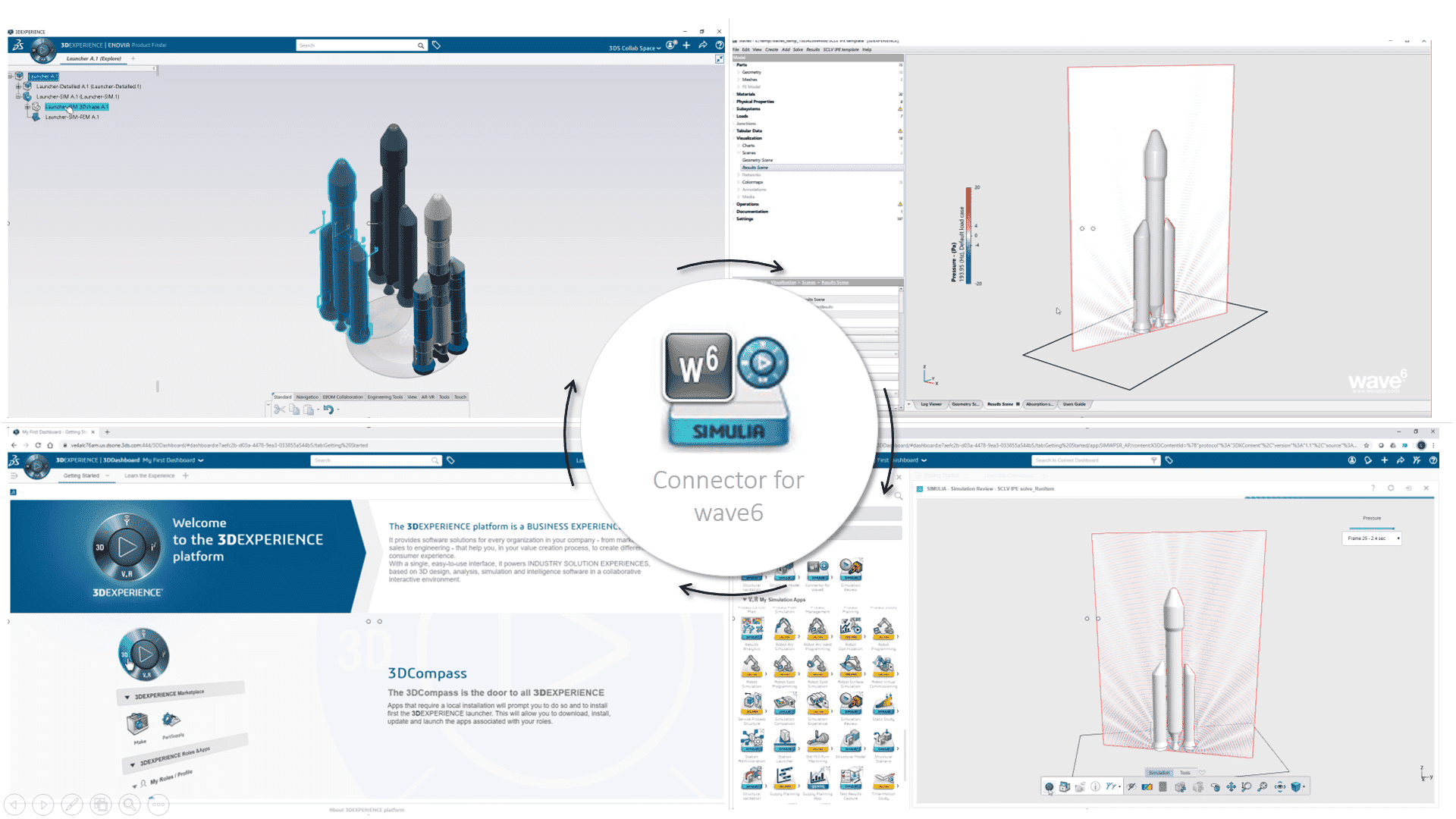Click the About 3DEXPERIENCE platform link
Screen dimensions: 1456x819
(367, 810)
